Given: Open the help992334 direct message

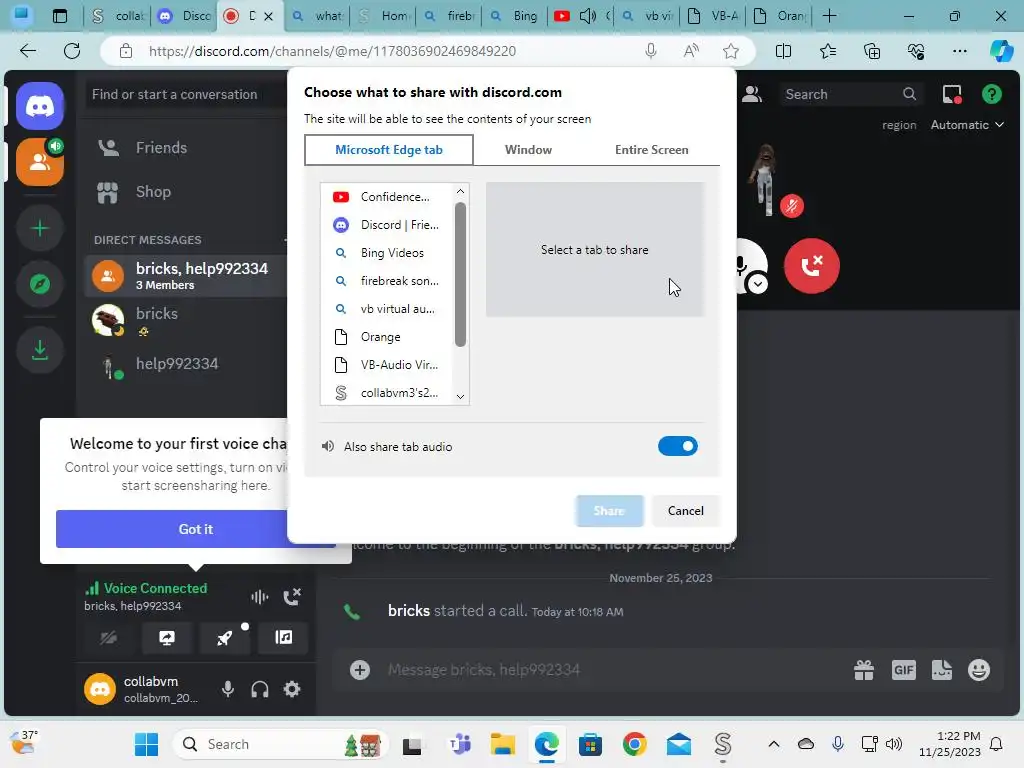Looking at the screenshot, I should [185, 364].
